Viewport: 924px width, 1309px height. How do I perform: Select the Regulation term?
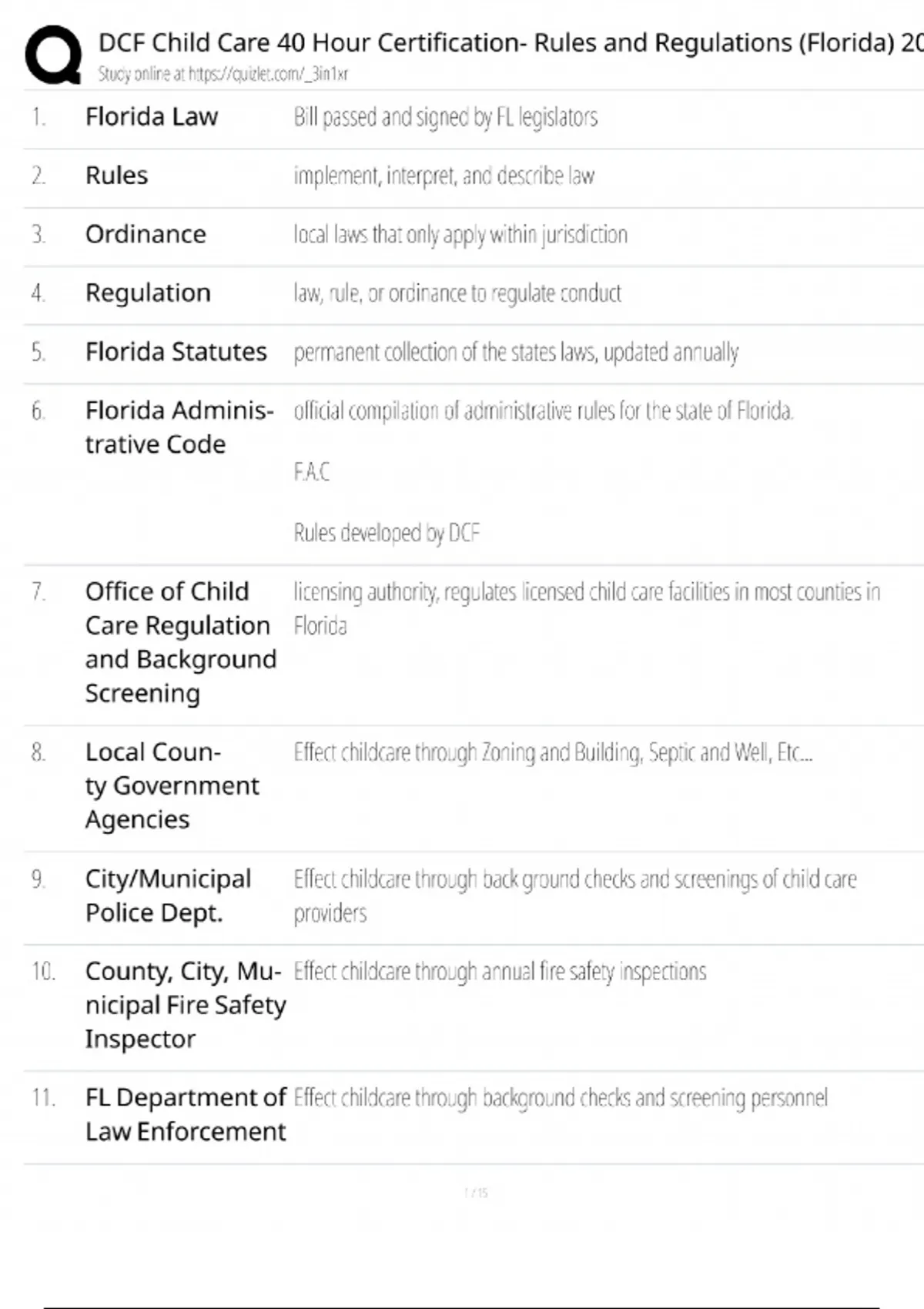148,293
